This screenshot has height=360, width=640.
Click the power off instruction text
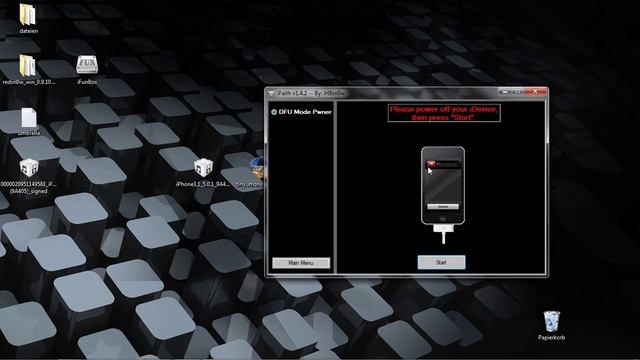(x=444, y=113)
